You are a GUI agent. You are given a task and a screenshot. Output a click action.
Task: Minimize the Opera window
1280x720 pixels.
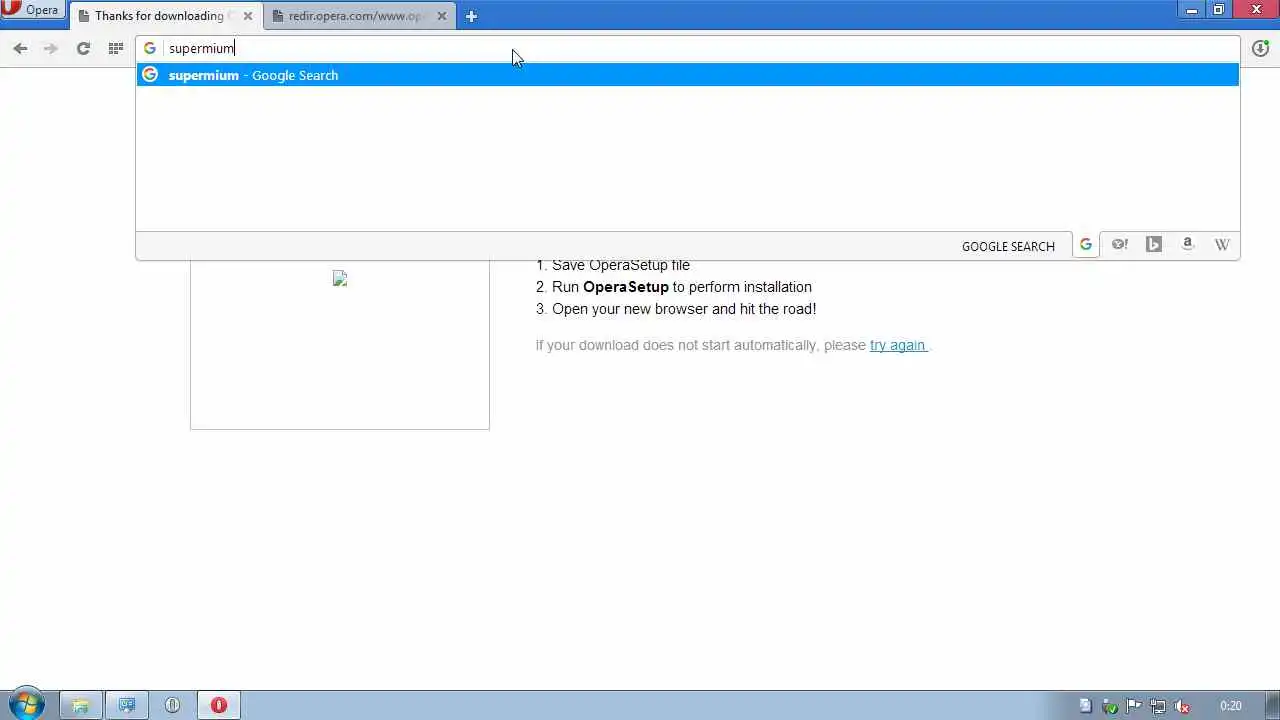(x=1191, y=10)
